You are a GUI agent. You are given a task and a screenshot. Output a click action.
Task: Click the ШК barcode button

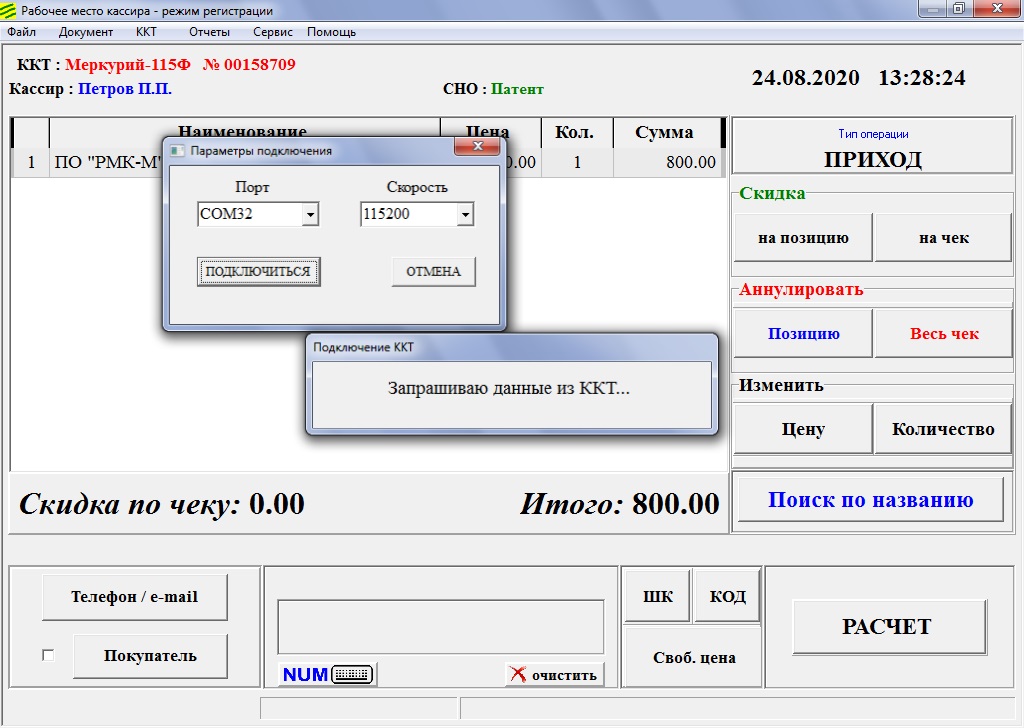coord(657,597)
